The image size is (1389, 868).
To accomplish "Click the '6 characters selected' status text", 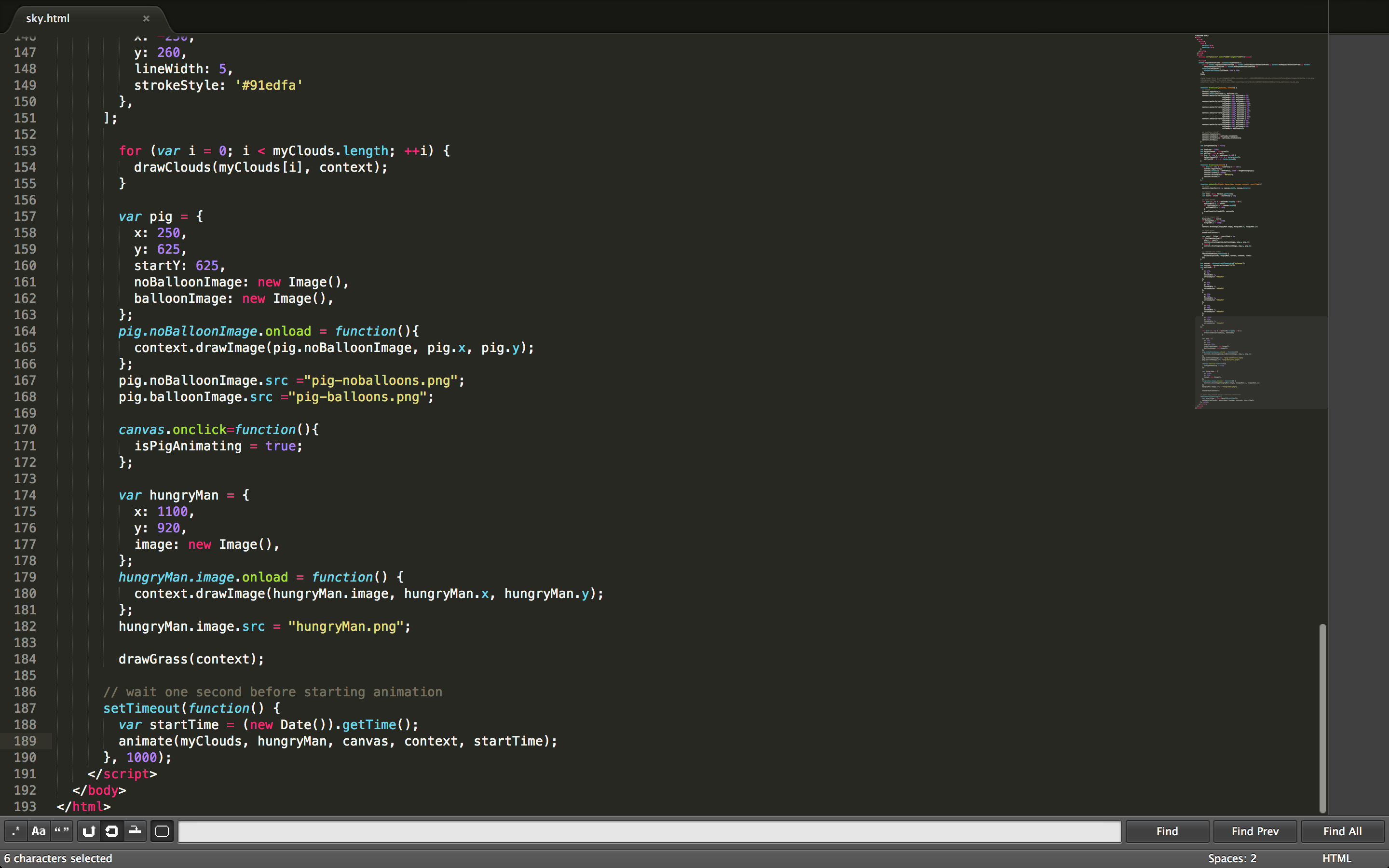I will (x=58, y=858).
